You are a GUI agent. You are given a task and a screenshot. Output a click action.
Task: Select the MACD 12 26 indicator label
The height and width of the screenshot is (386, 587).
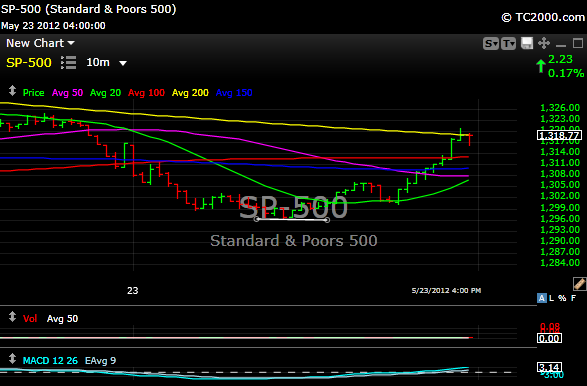click(50, 361)
